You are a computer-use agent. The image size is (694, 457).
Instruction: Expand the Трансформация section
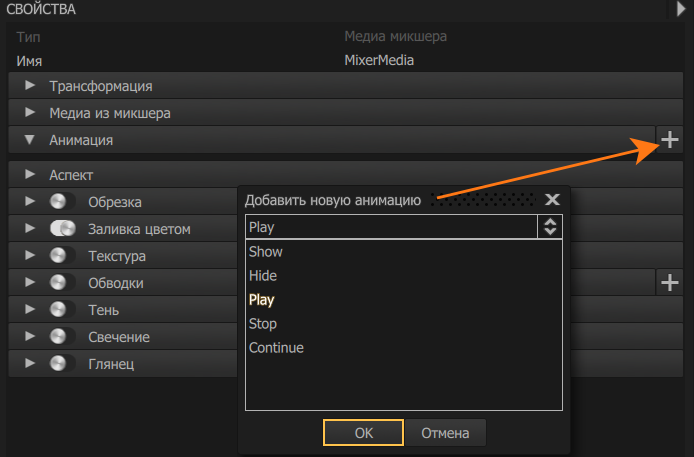coord(30,86)
